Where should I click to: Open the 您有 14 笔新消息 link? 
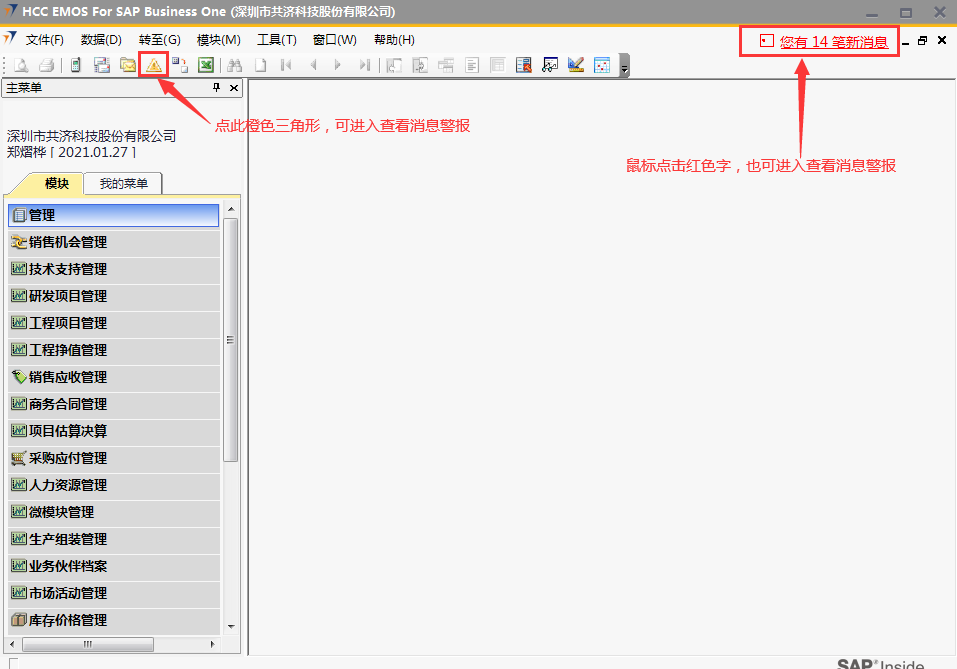point(833,42)
